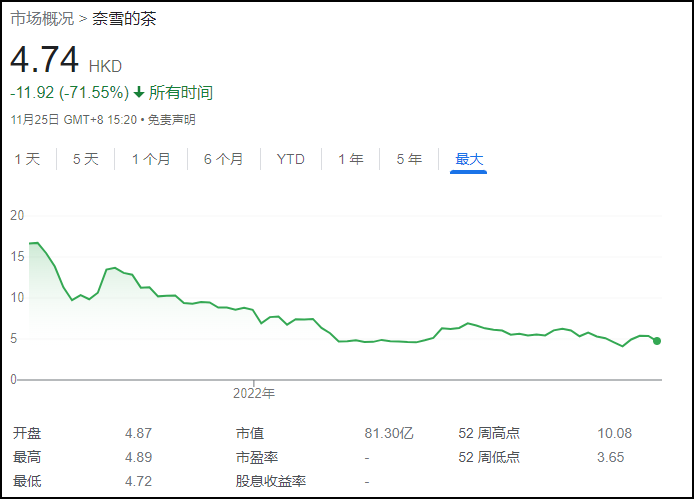Select the 最大 range tab

469,159
